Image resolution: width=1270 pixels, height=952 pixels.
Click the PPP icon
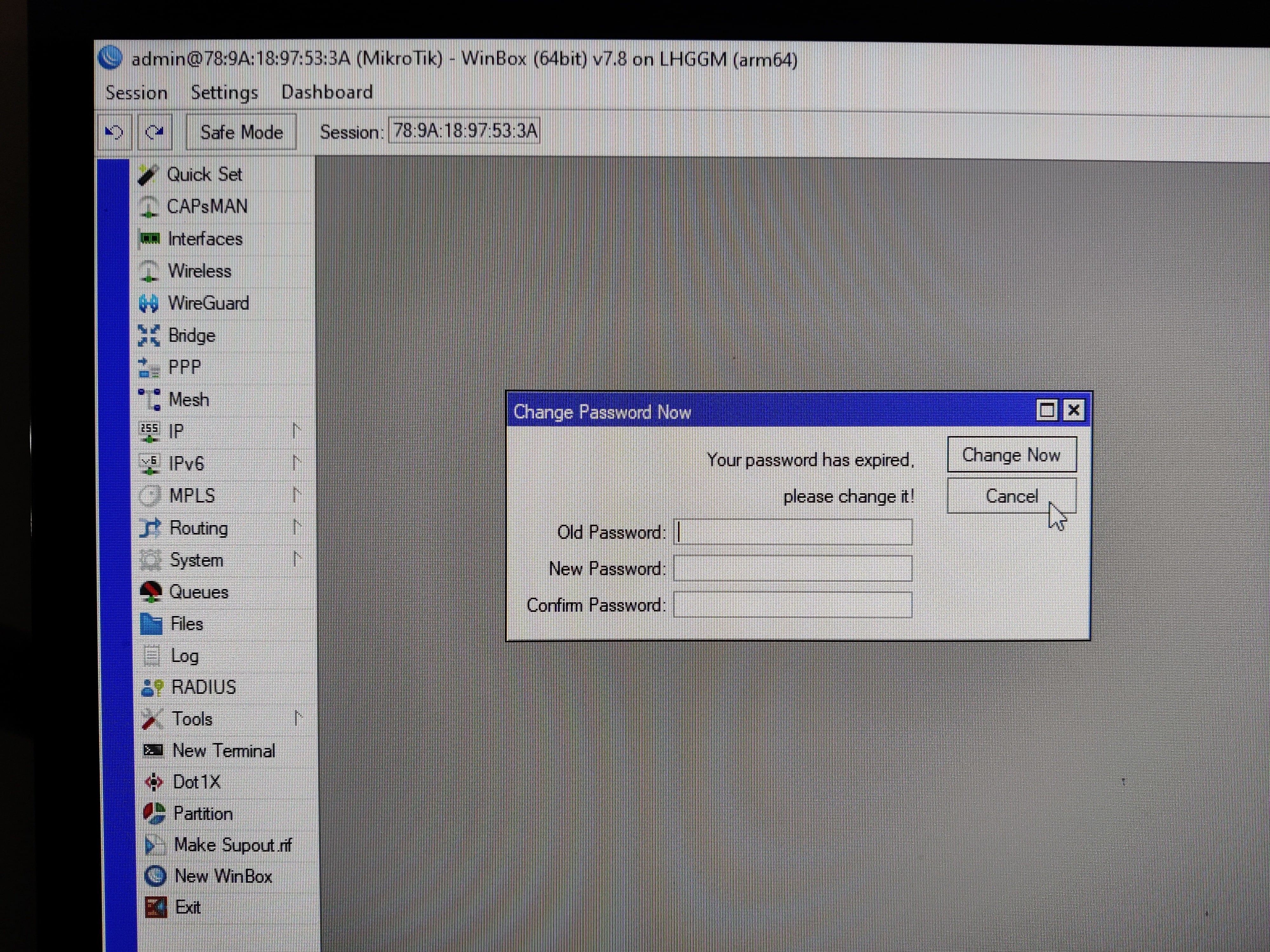point(149,367)
